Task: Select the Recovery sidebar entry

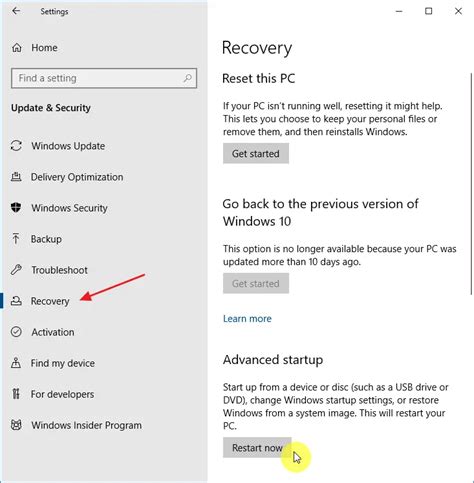Action: (50, 301)
